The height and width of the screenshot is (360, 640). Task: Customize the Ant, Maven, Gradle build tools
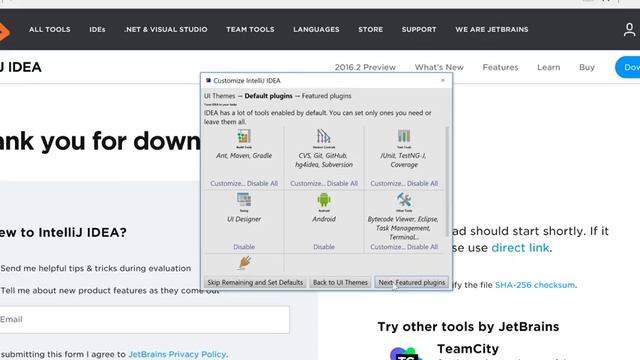click(228, 184)
